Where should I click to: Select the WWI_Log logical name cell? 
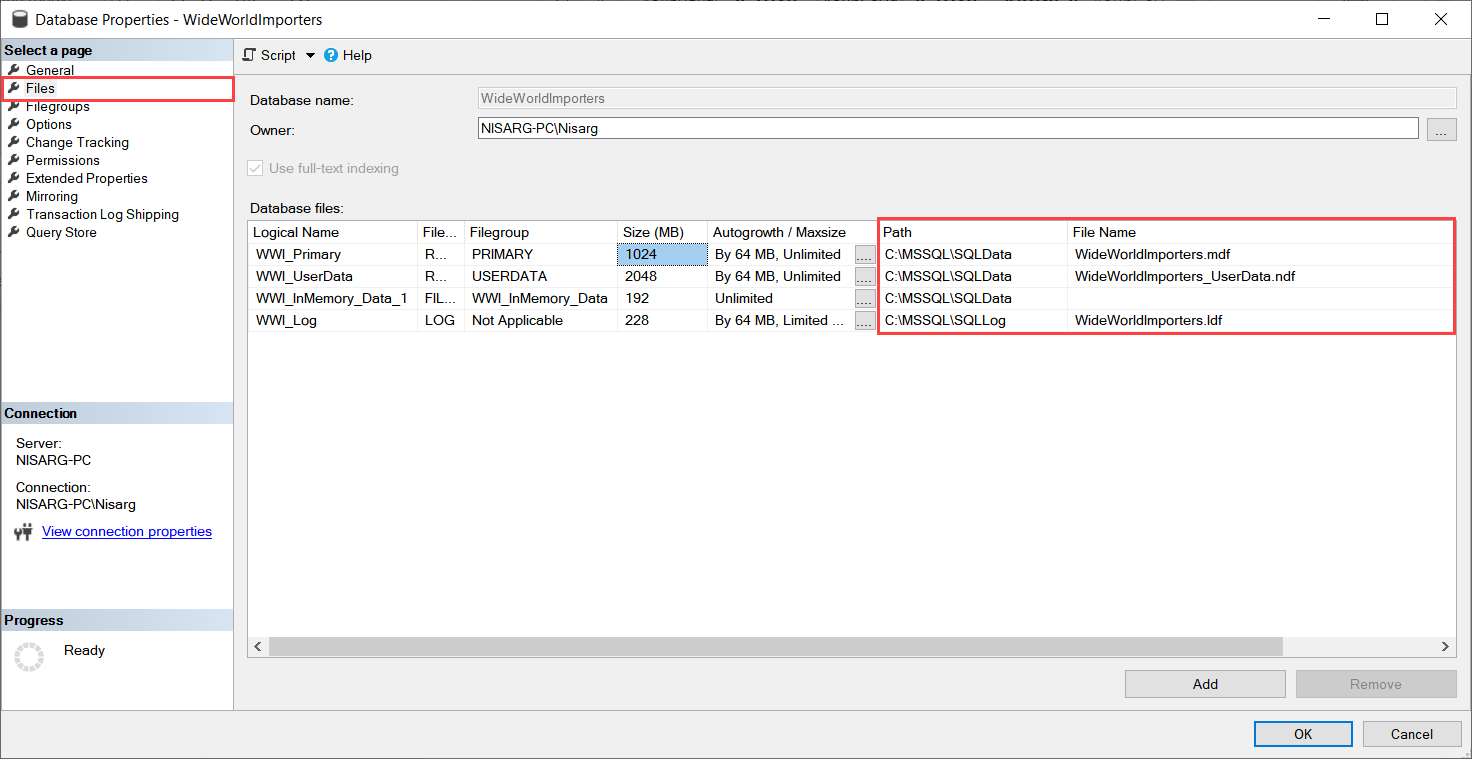click(x=333, y=320)
